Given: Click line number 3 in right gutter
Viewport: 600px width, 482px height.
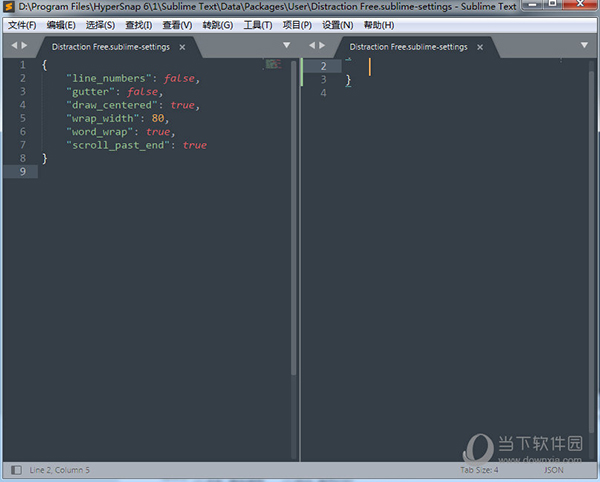Looking at the screenshot, I should tap(324, 80).
